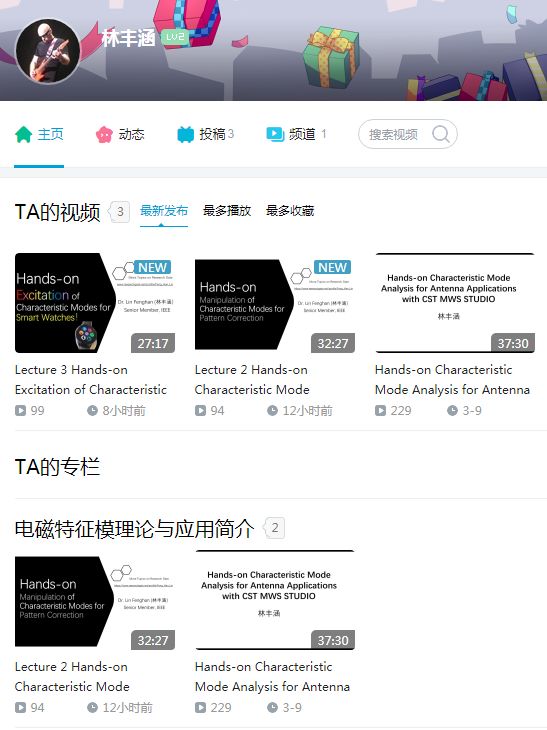Click the user avatar photo
This screenshot has height=730, width=547.
pyautogui.click(x=48, y=51)
